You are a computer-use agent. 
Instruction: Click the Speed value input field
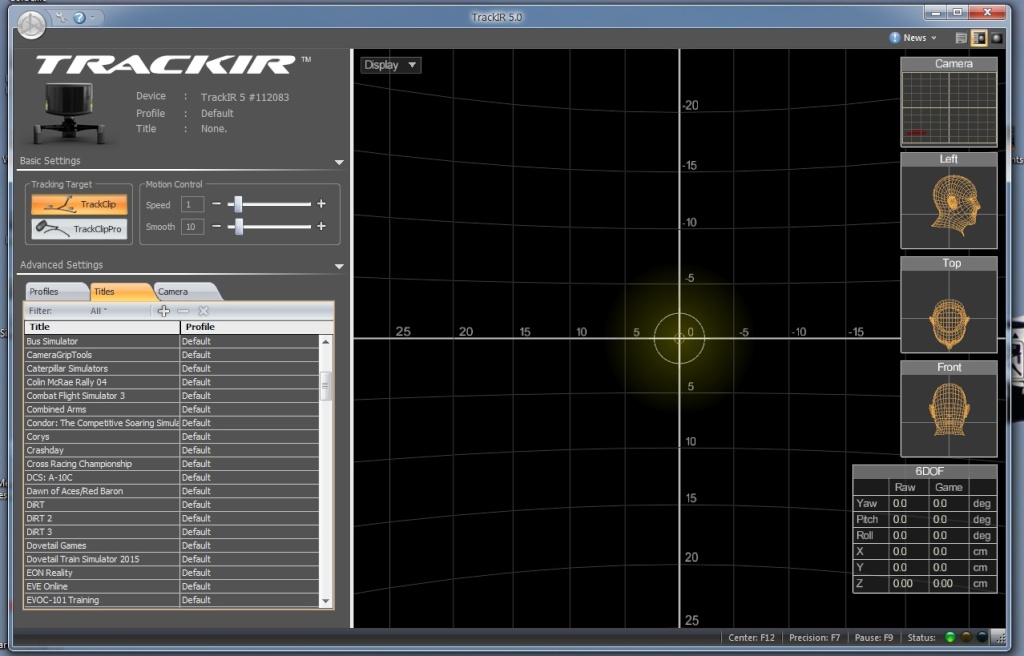pyautogui.click(x=192, y=205)
